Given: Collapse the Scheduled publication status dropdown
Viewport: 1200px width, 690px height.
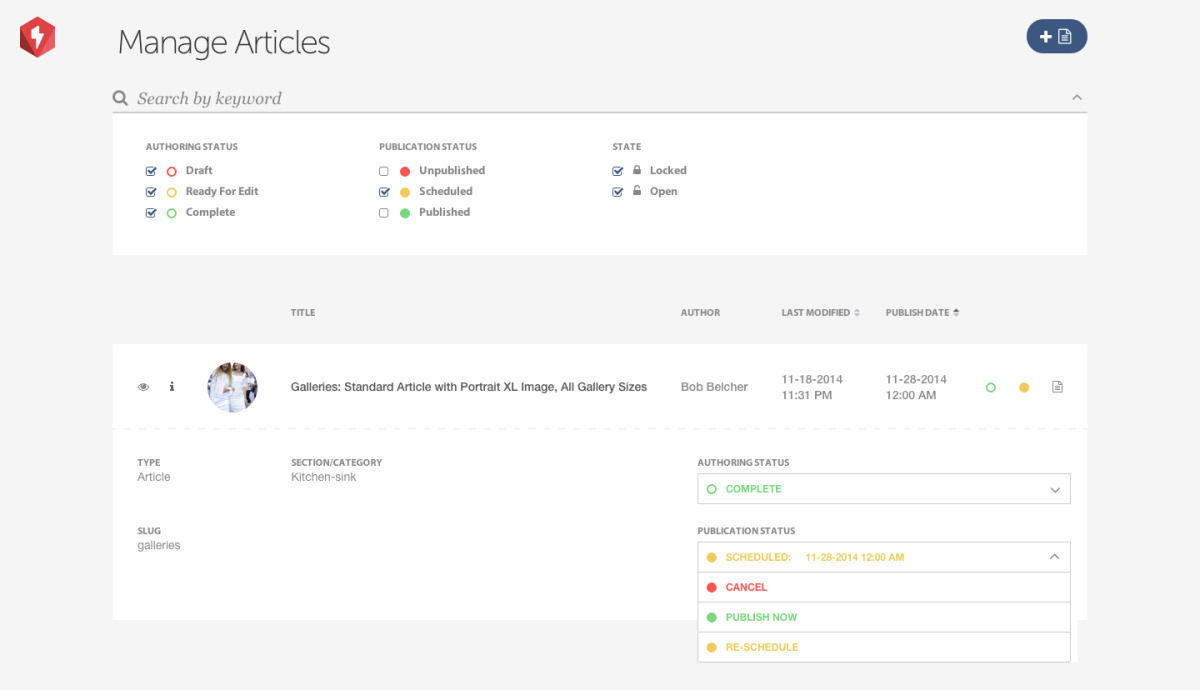Looking at the screenshot, I should click(1054, 557).
